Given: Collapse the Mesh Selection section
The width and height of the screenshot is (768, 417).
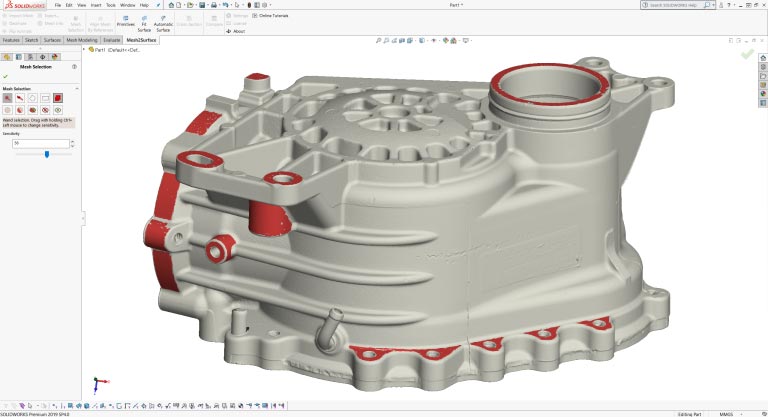Looking at the screenshot, I should pyautogui.click(x=75, y=88).
